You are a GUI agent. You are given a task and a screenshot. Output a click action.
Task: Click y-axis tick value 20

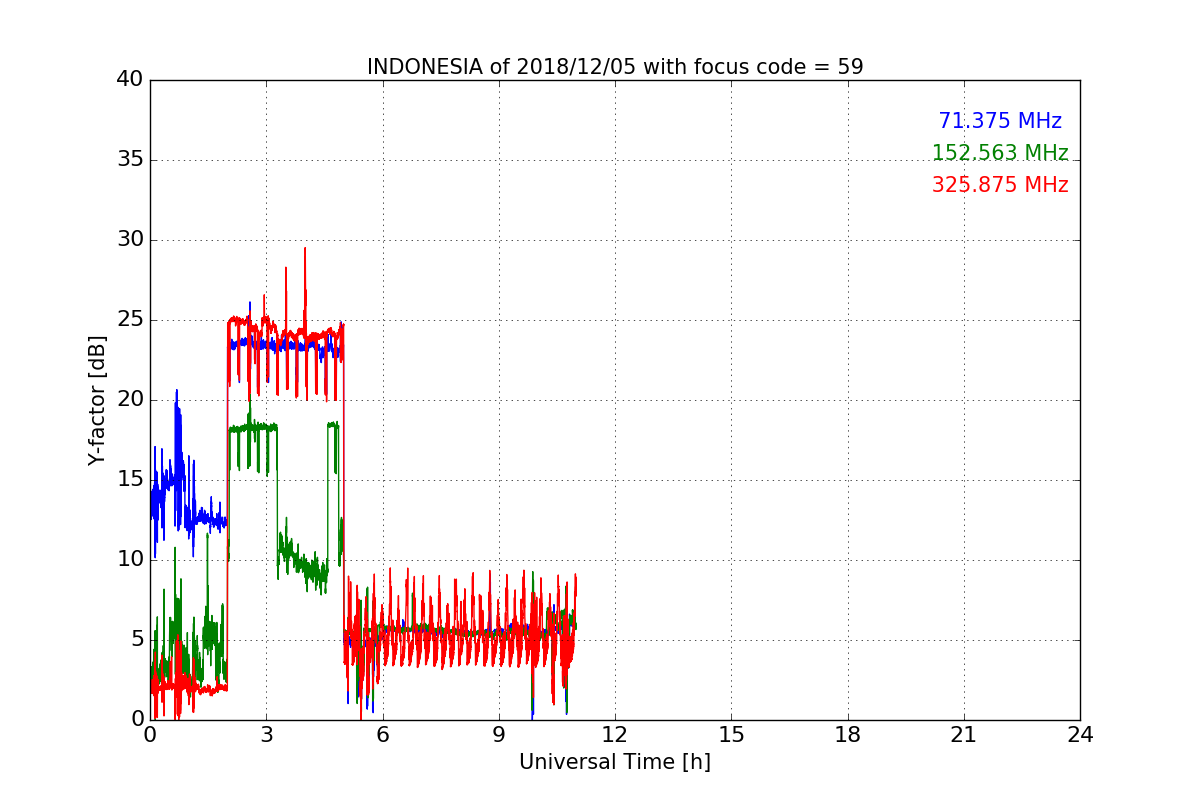pyautogui.click(x=130, y=400)
